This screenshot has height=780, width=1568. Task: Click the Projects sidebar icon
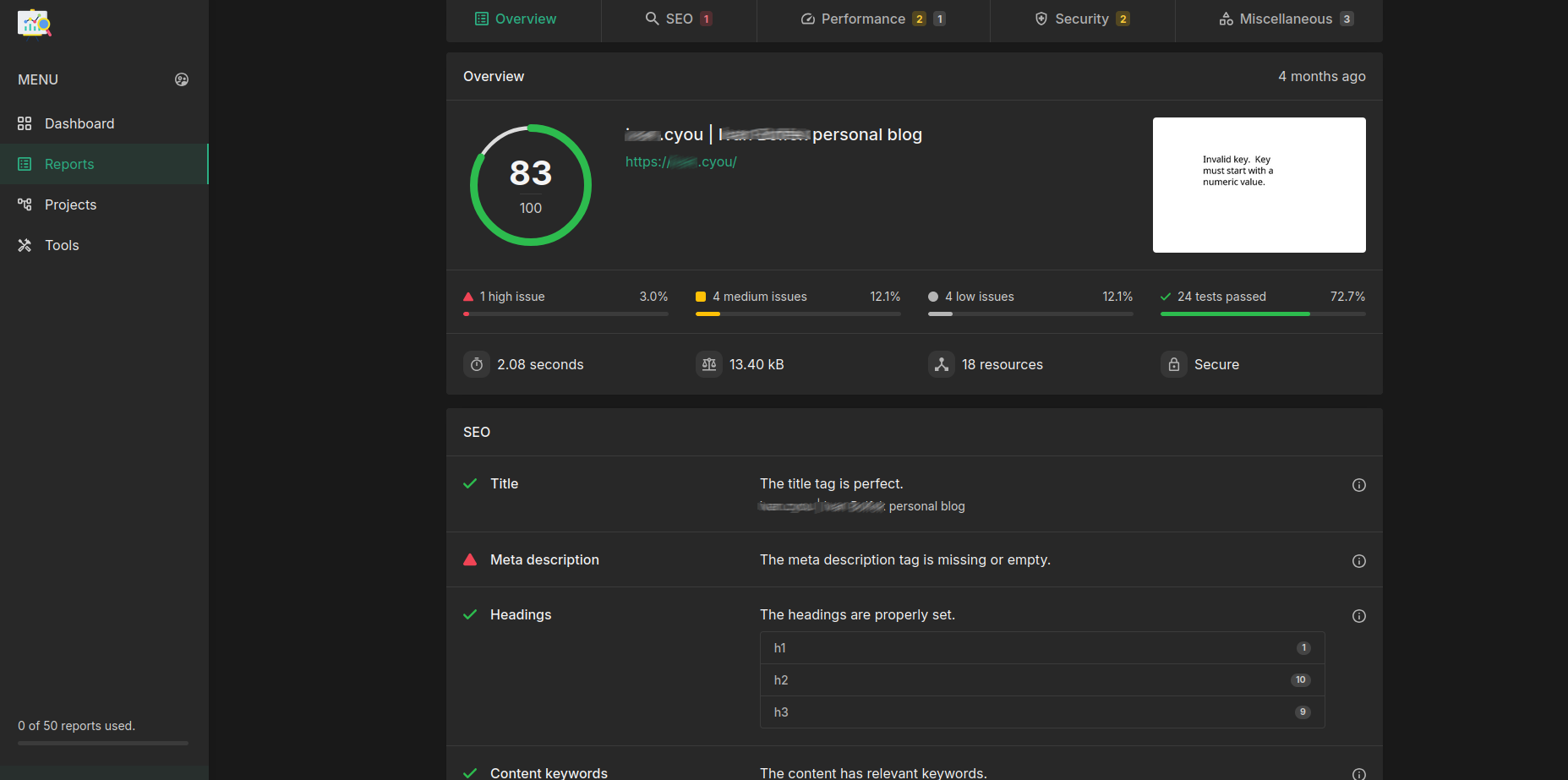coord(24,205)
